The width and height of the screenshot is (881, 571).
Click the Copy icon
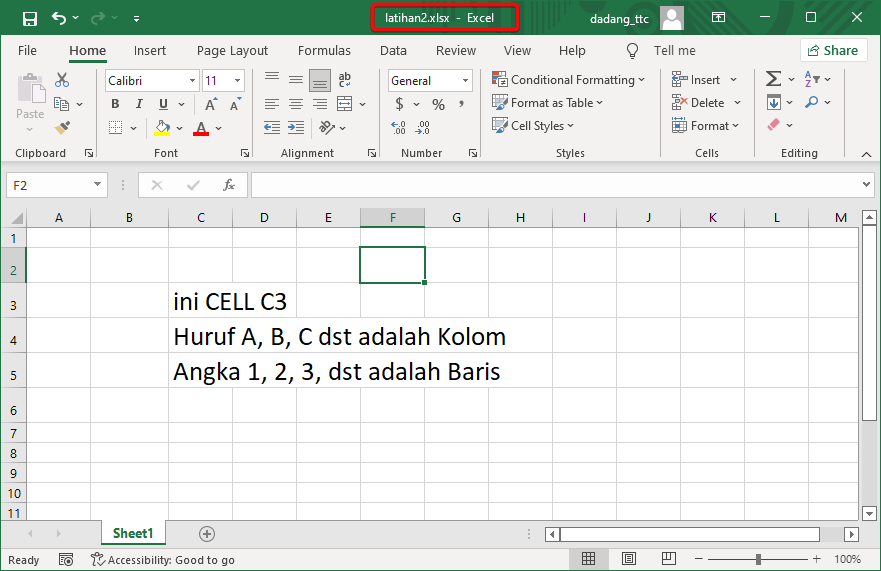tap(61, 104)
